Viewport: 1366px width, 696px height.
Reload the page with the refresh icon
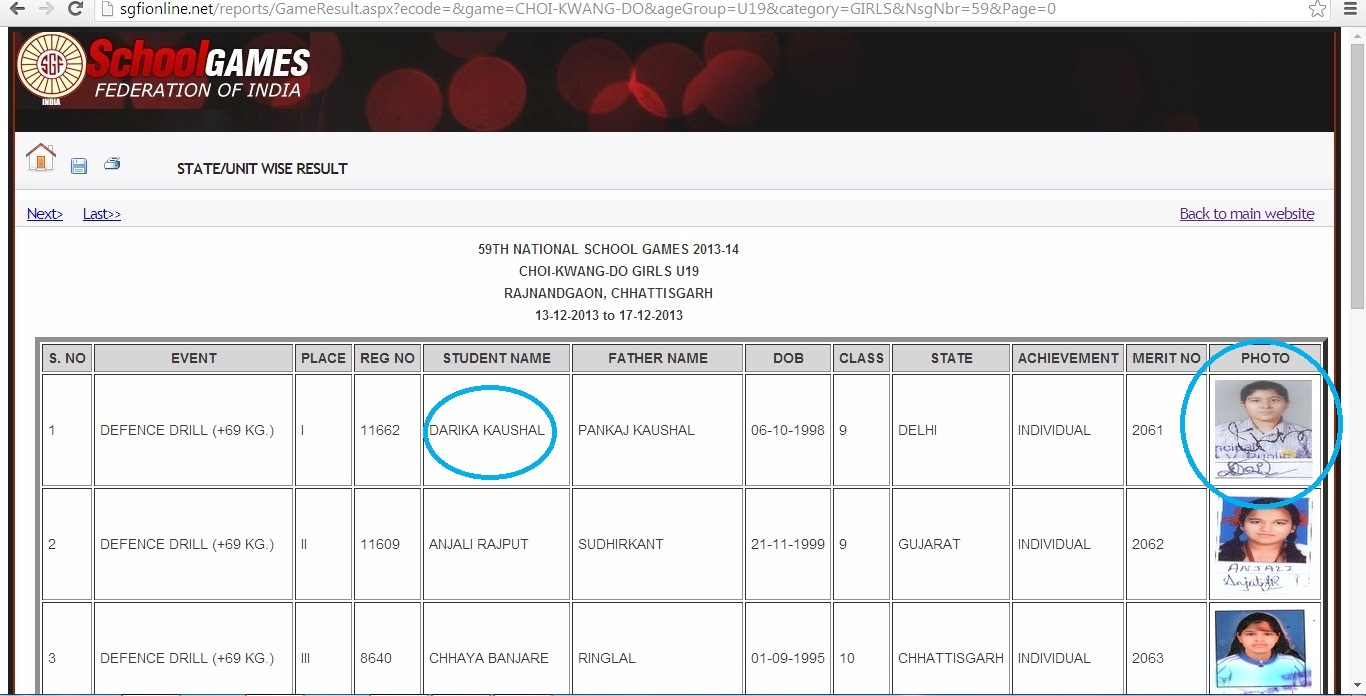(x=75, y=9)
